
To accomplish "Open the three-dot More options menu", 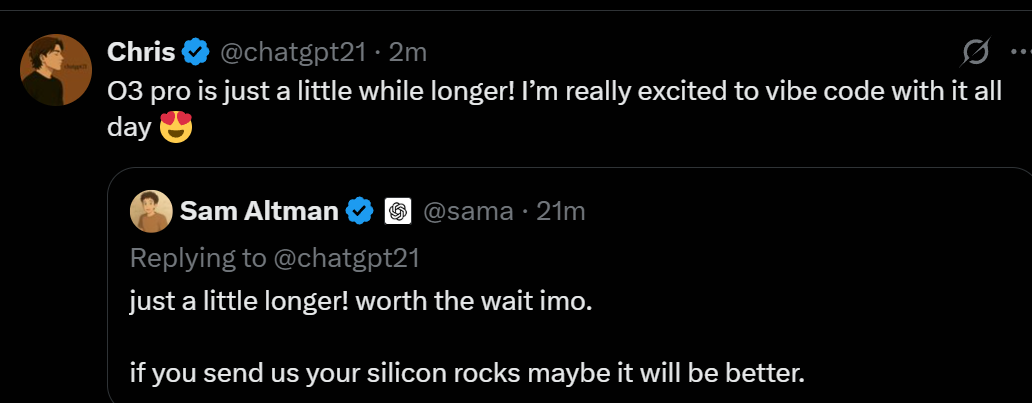I will (x=1021, y=52).
